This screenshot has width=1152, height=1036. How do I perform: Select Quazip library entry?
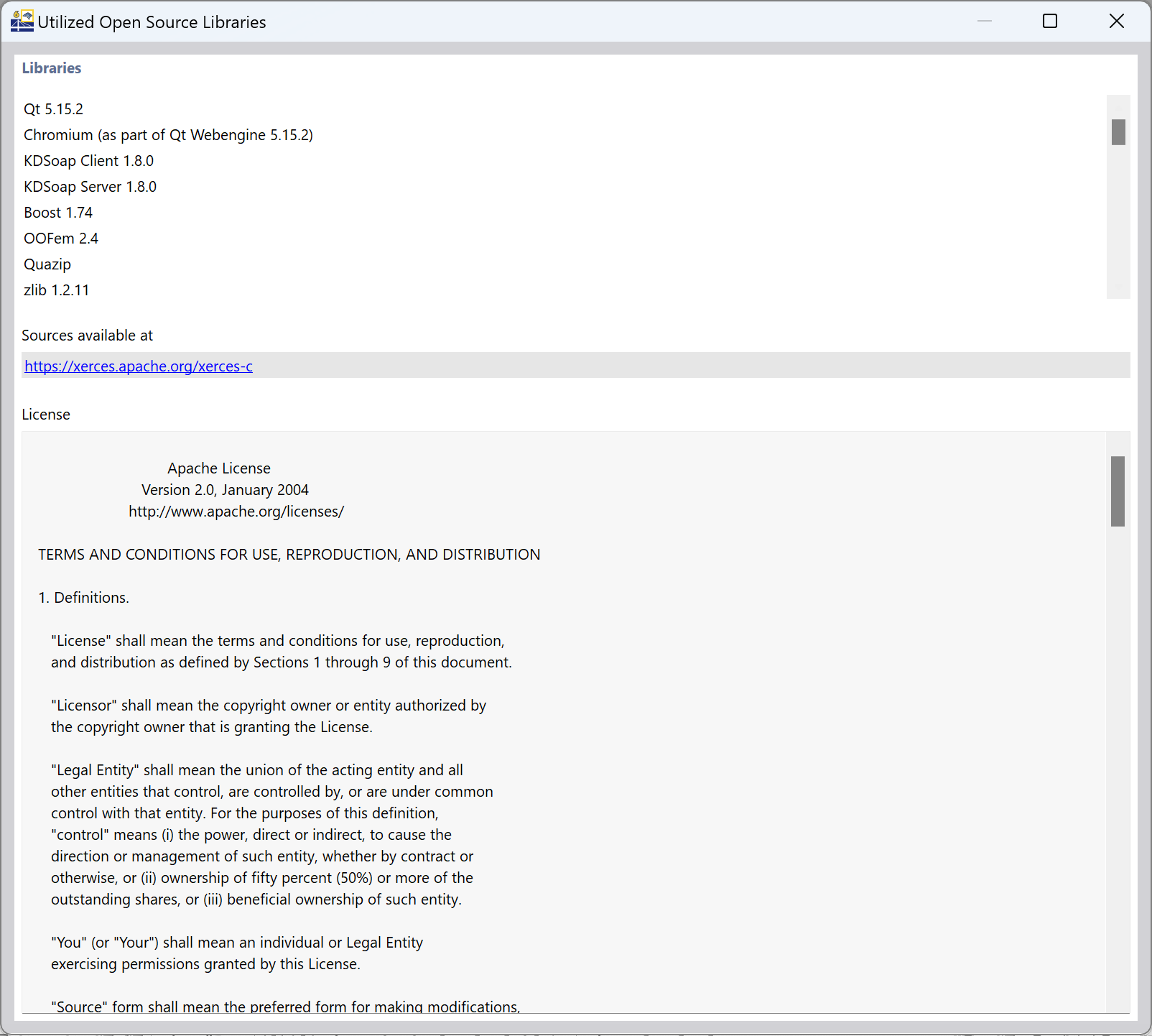click(x=47, y=264)
